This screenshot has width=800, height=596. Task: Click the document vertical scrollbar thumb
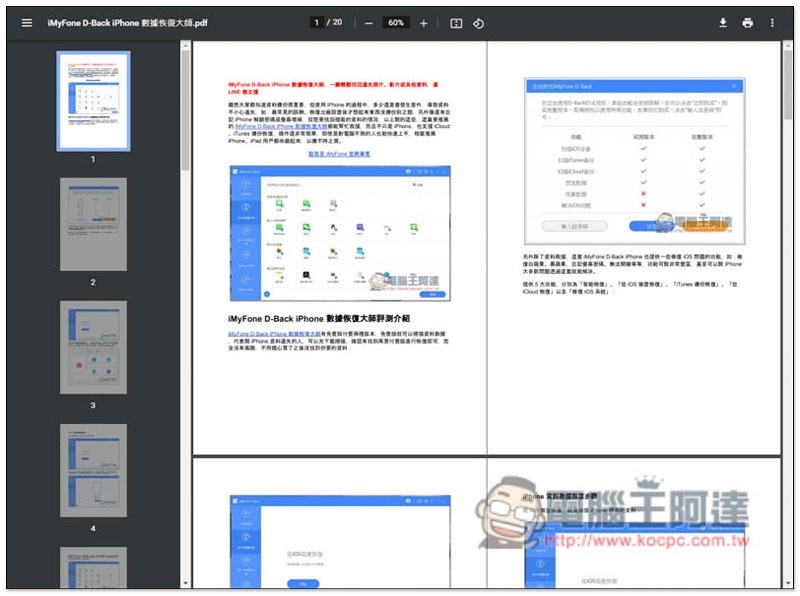788,84
